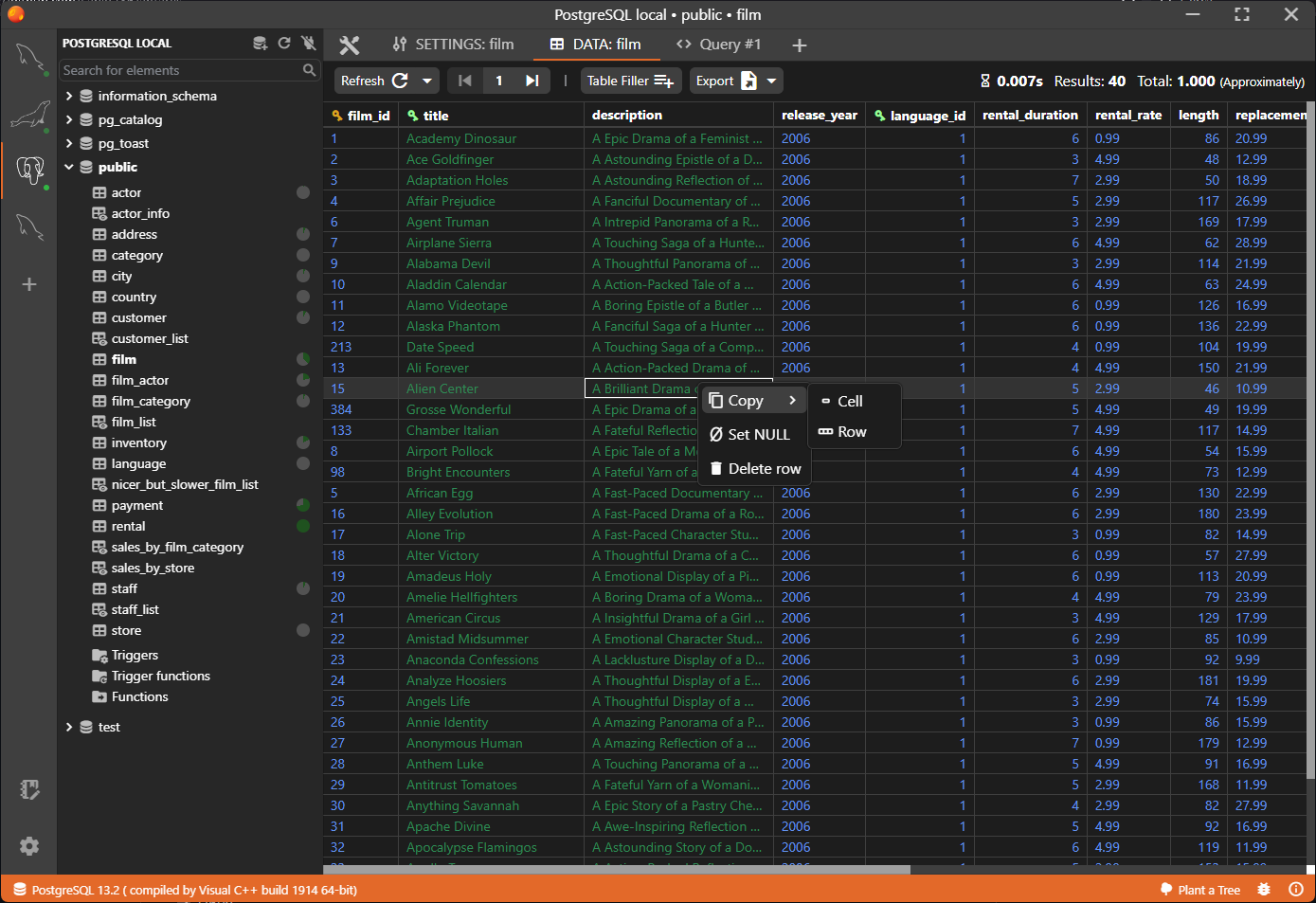Go to next page of results
The image size is (1316, 903).
532,81
